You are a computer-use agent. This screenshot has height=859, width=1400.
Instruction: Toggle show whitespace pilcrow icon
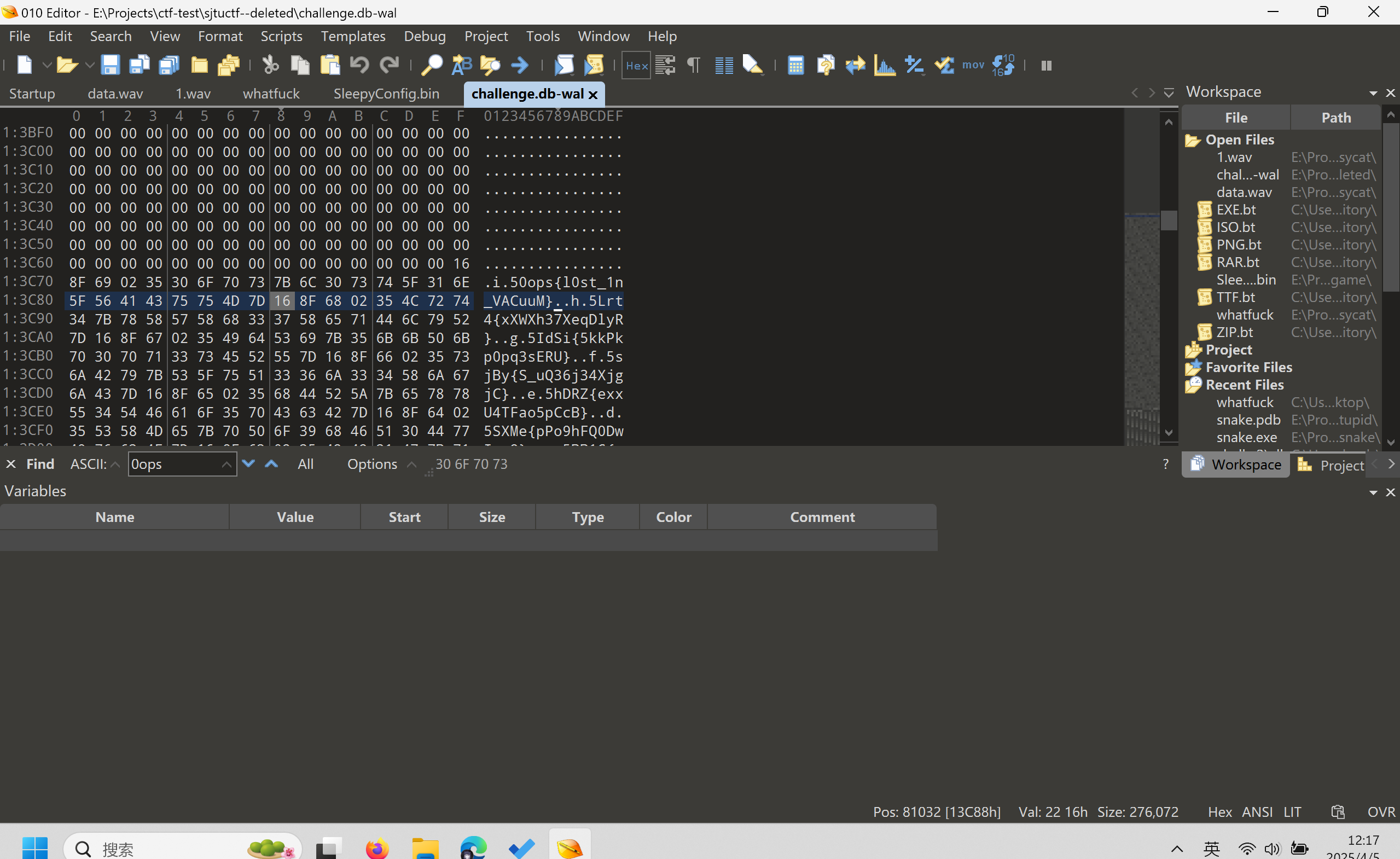694,65
